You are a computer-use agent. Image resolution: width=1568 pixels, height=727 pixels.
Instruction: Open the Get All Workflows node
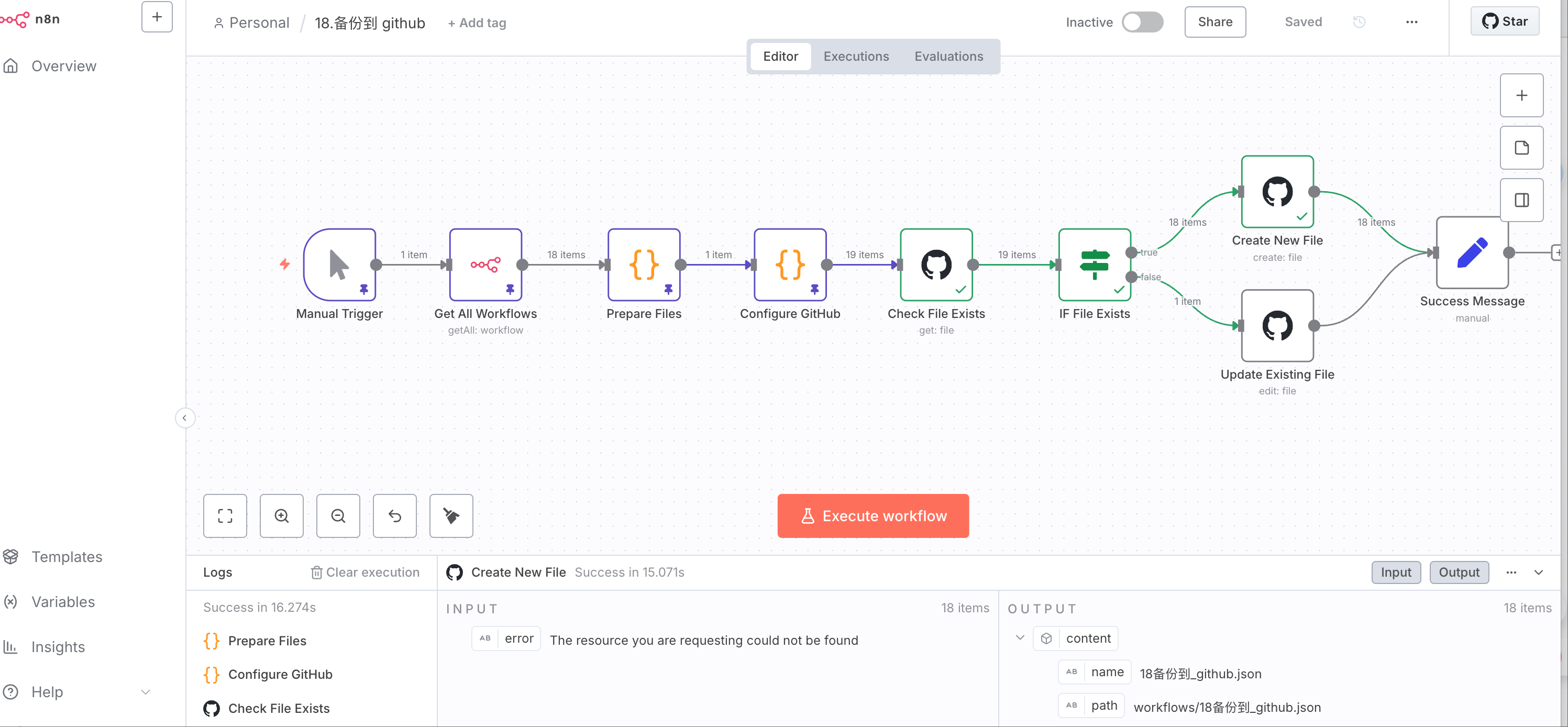click(x=485, y=265)
